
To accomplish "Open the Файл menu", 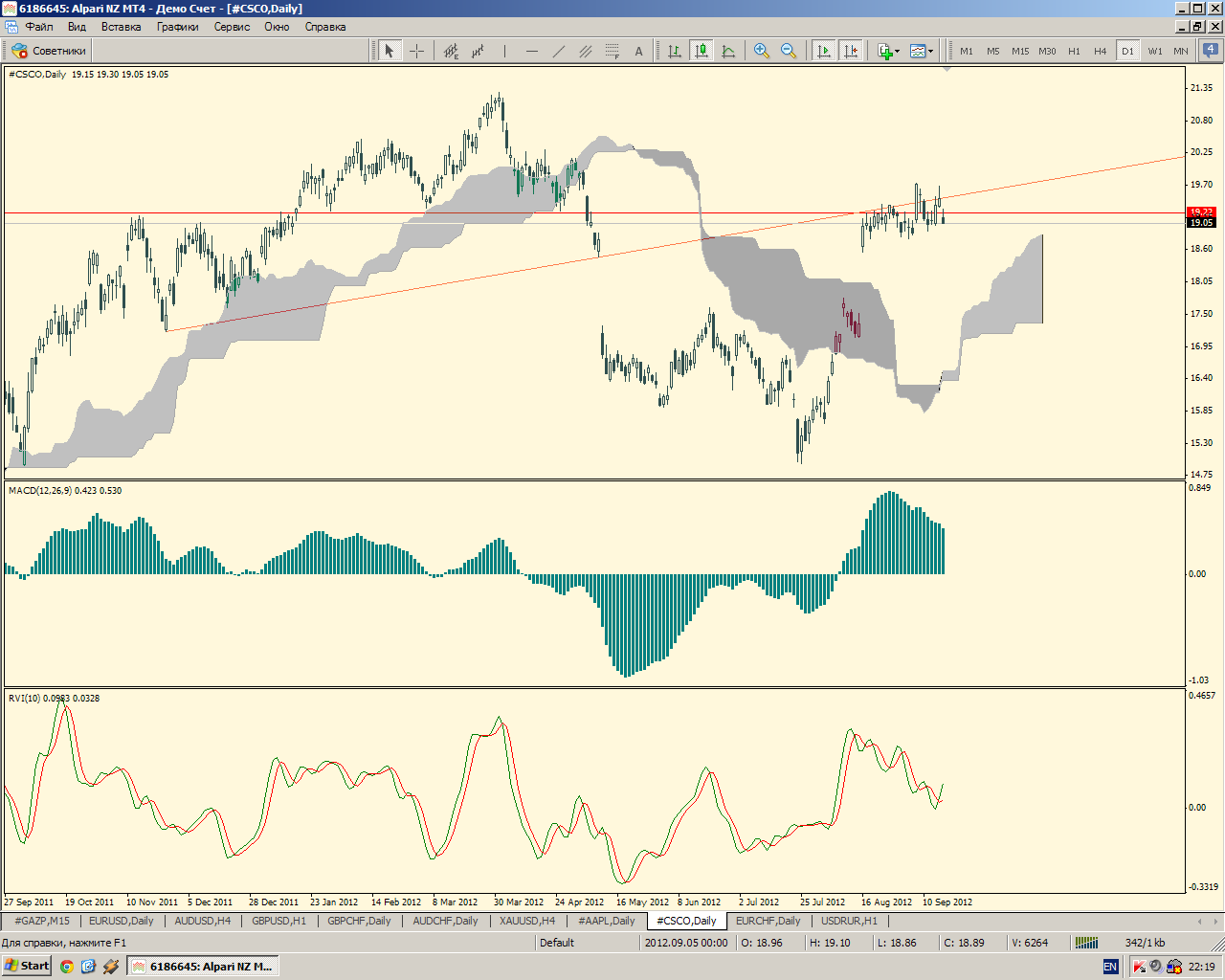I will click(39, 27).
